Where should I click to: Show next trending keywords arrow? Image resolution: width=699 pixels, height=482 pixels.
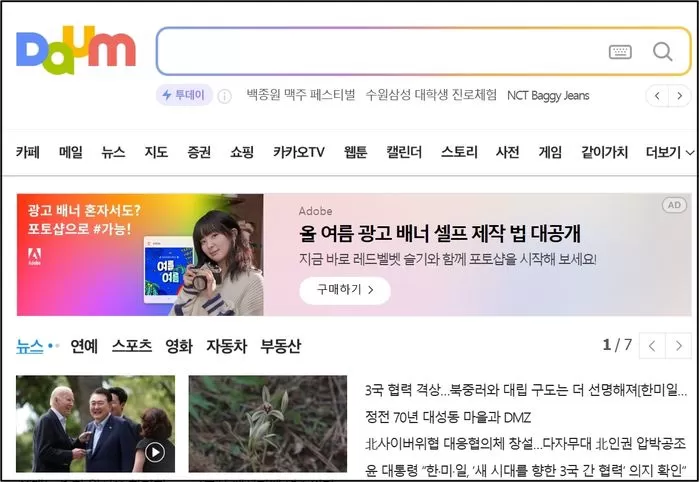[680, 95]
